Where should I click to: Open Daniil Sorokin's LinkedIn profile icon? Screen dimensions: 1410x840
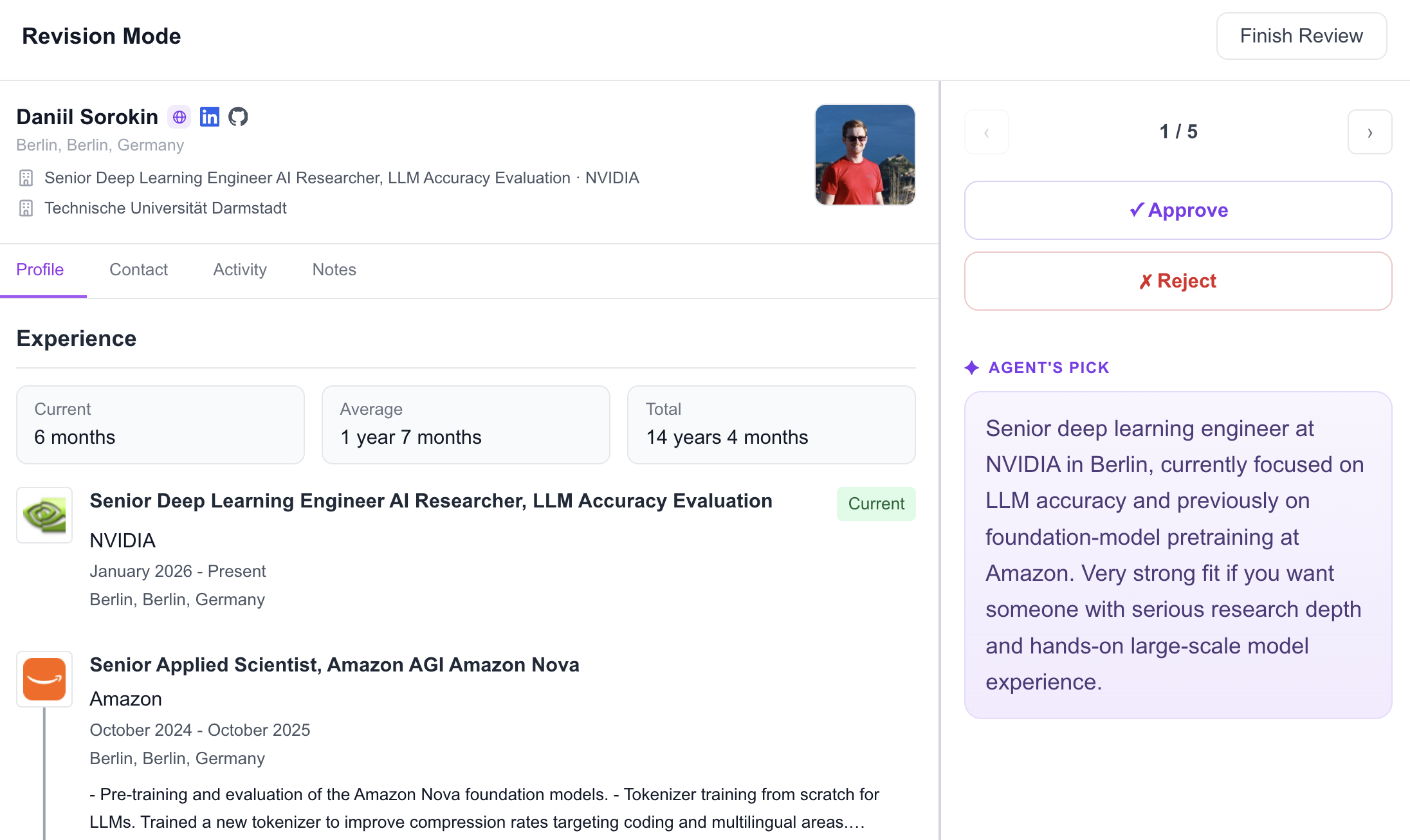[x=210, y=117]
